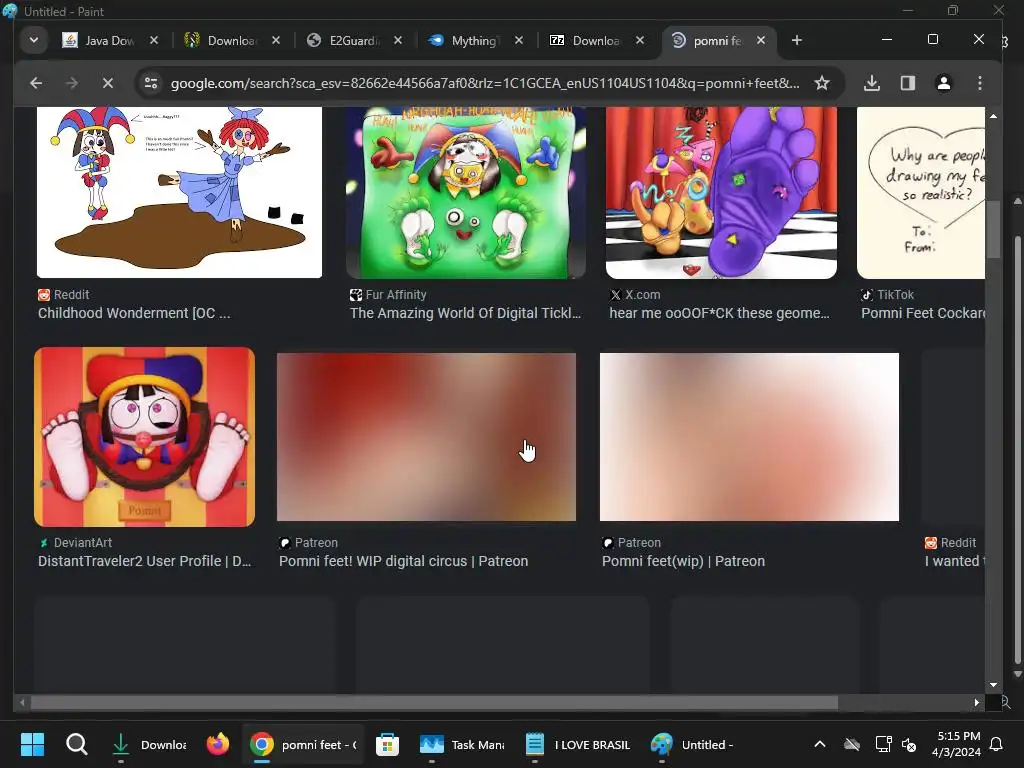The width and height of the screenshot is (1024, 768).
Task: Switch to the E2Guardian tab
Action: 353,40
